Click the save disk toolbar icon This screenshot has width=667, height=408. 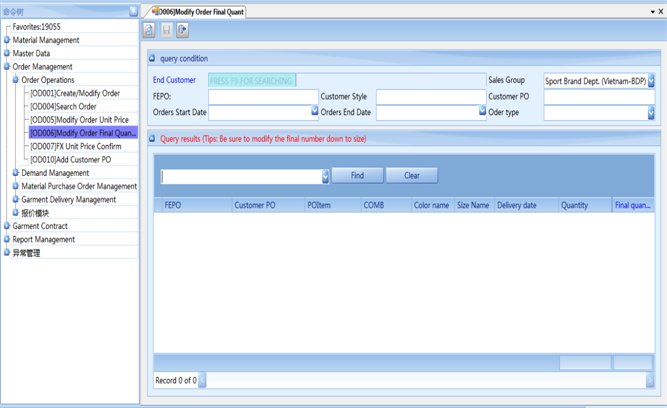tap(166, 31)
